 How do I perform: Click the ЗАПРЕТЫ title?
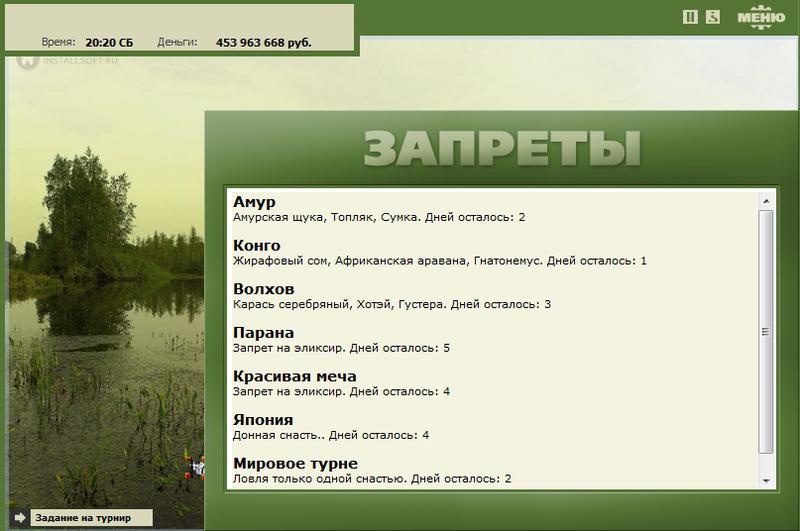pyautogui.click(x=502, y=148)
